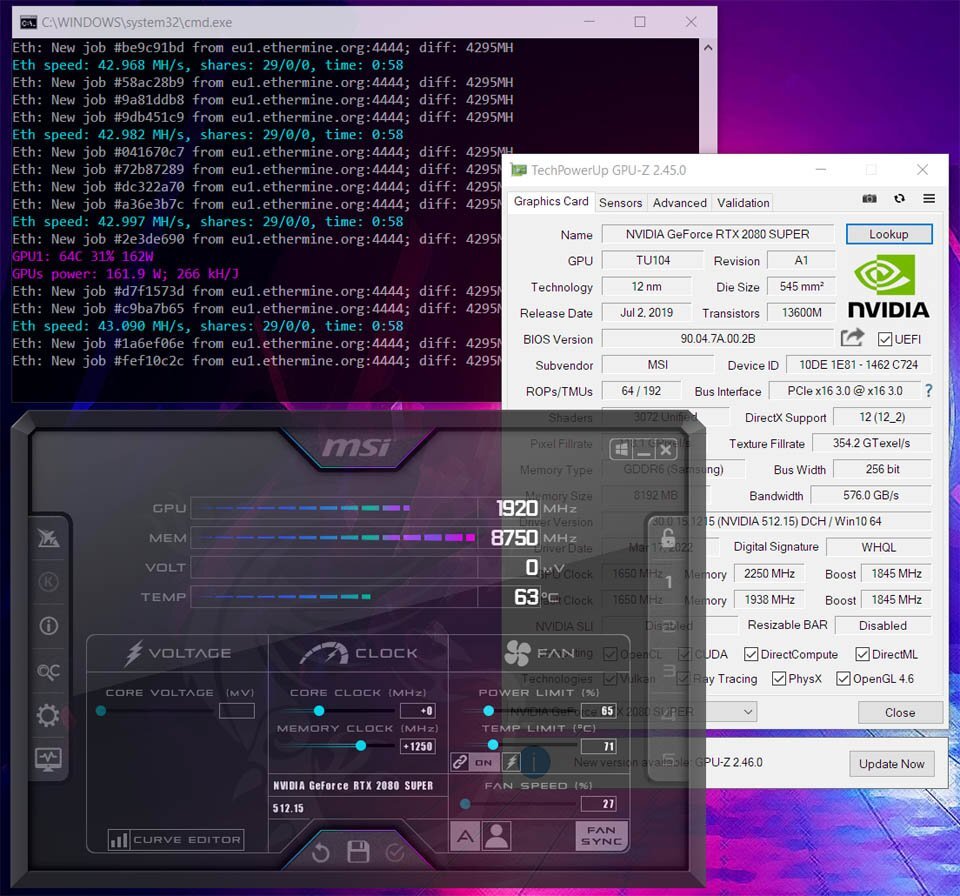Screen dimensions: 960x896
Task: Select Afterburner profile slot 1
Action: click(669, 582)
